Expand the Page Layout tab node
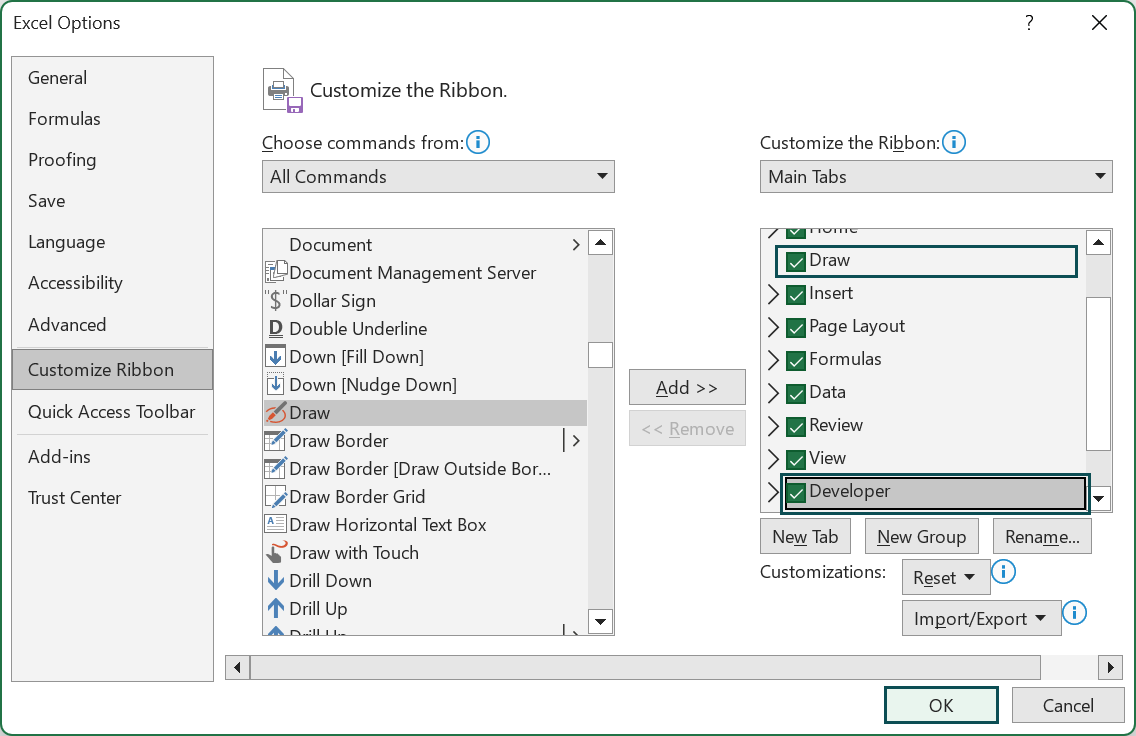Image resolution: width=1136 pixels, height=736 pixels. (773, 327)
